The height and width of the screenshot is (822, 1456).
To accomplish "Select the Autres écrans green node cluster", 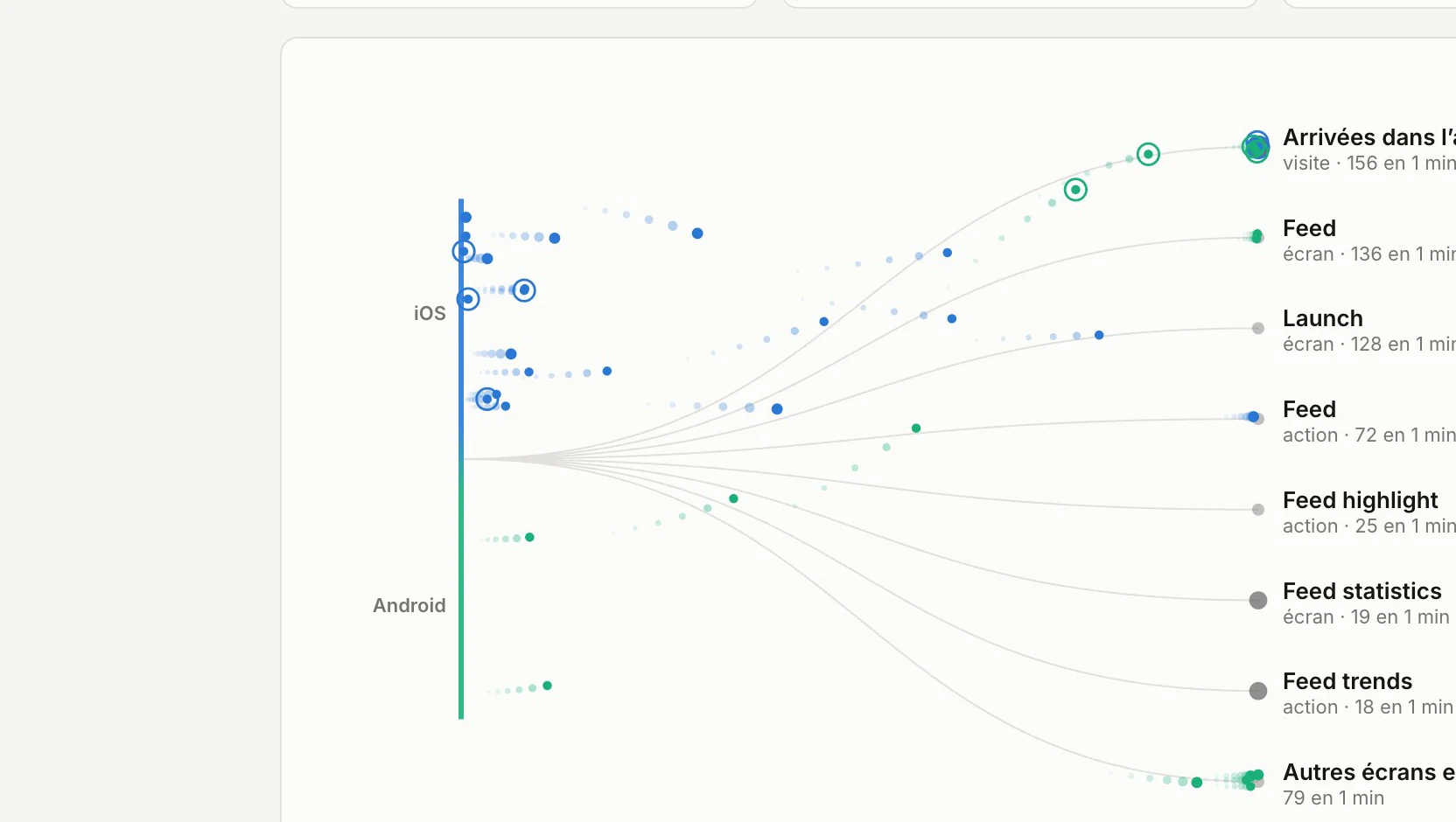I will coord(1253,778).
